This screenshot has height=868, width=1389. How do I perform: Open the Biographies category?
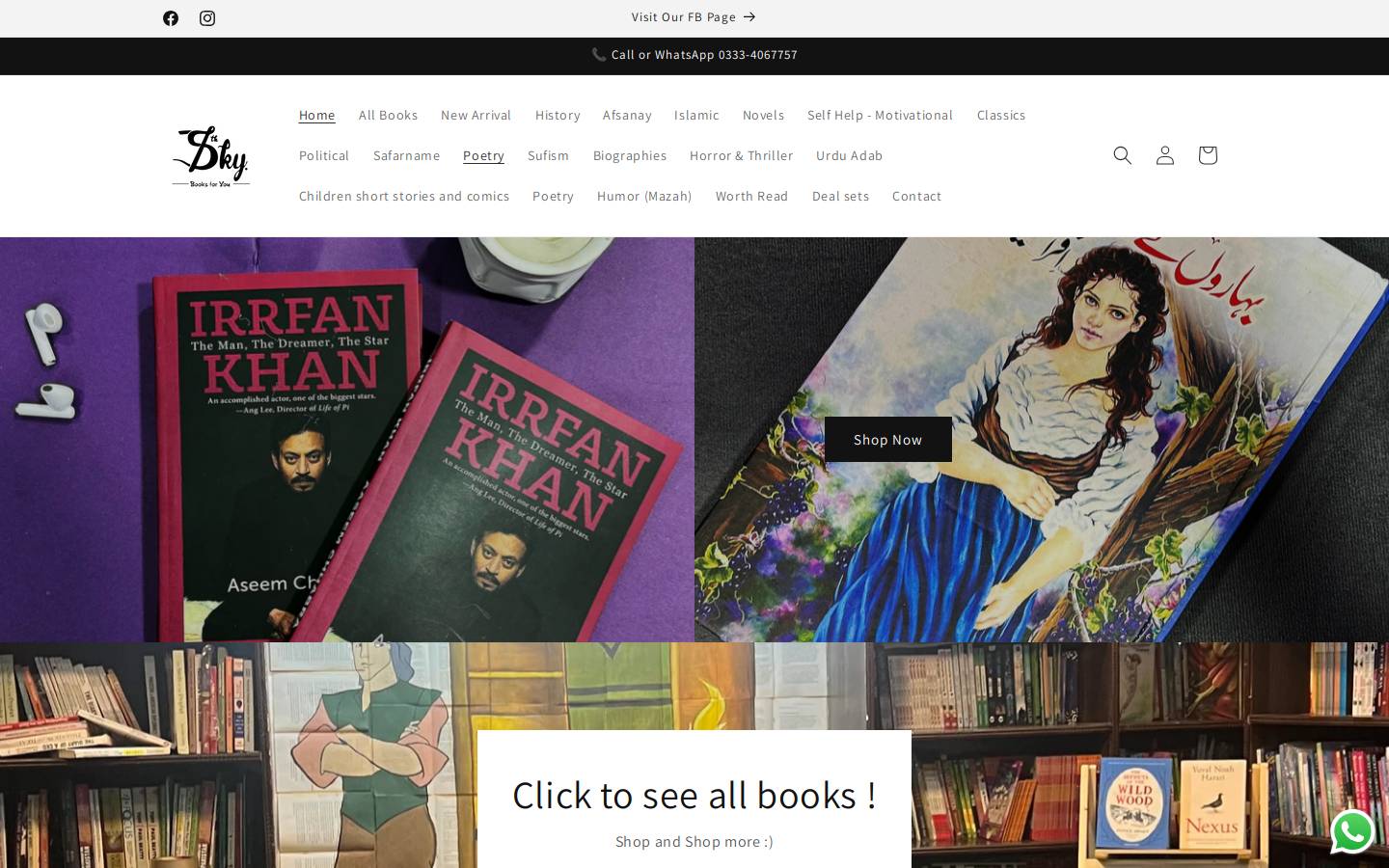(630, 155)
